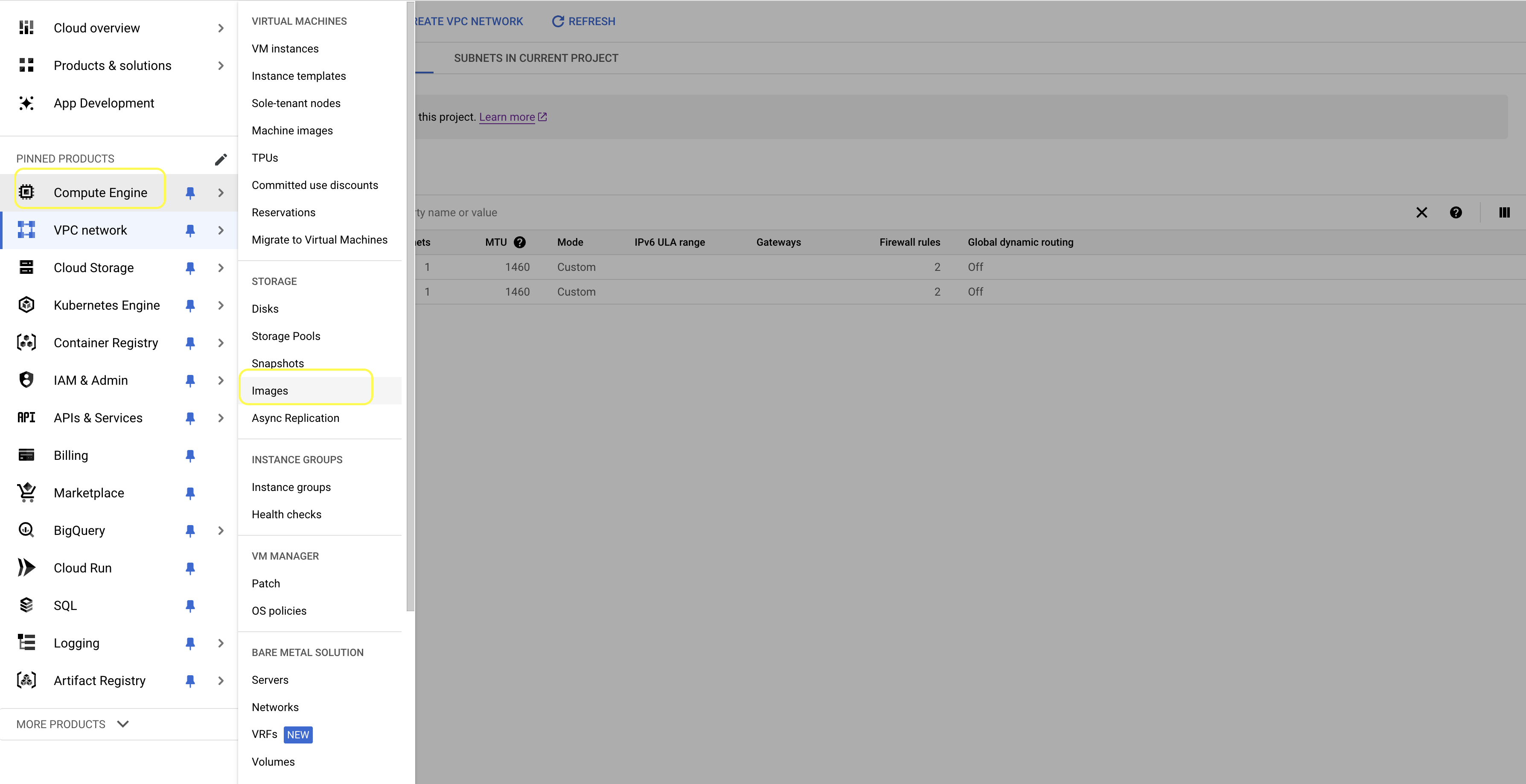Expand the More Products section
1526x784 pixels.
72,723
